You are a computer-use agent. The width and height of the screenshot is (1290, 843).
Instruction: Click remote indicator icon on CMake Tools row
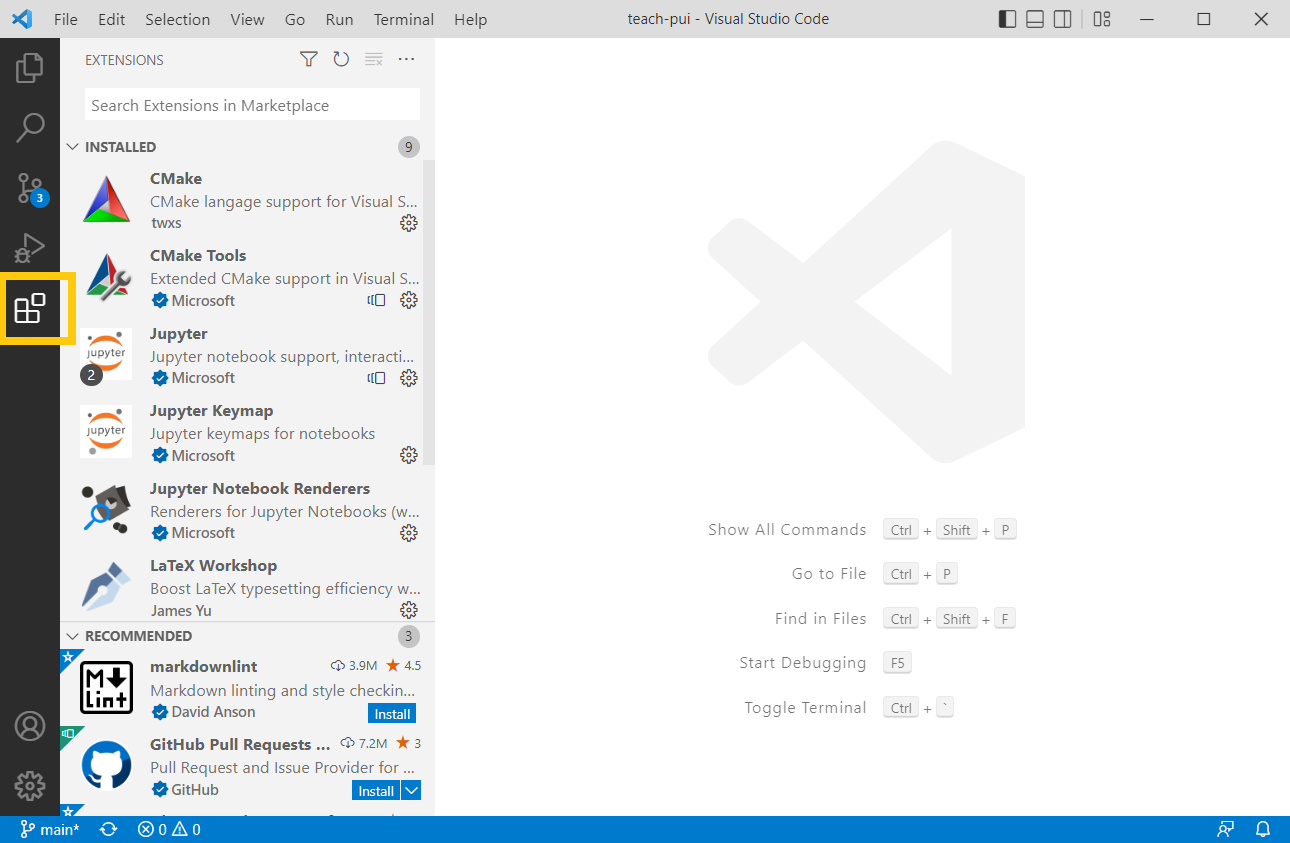376,300
